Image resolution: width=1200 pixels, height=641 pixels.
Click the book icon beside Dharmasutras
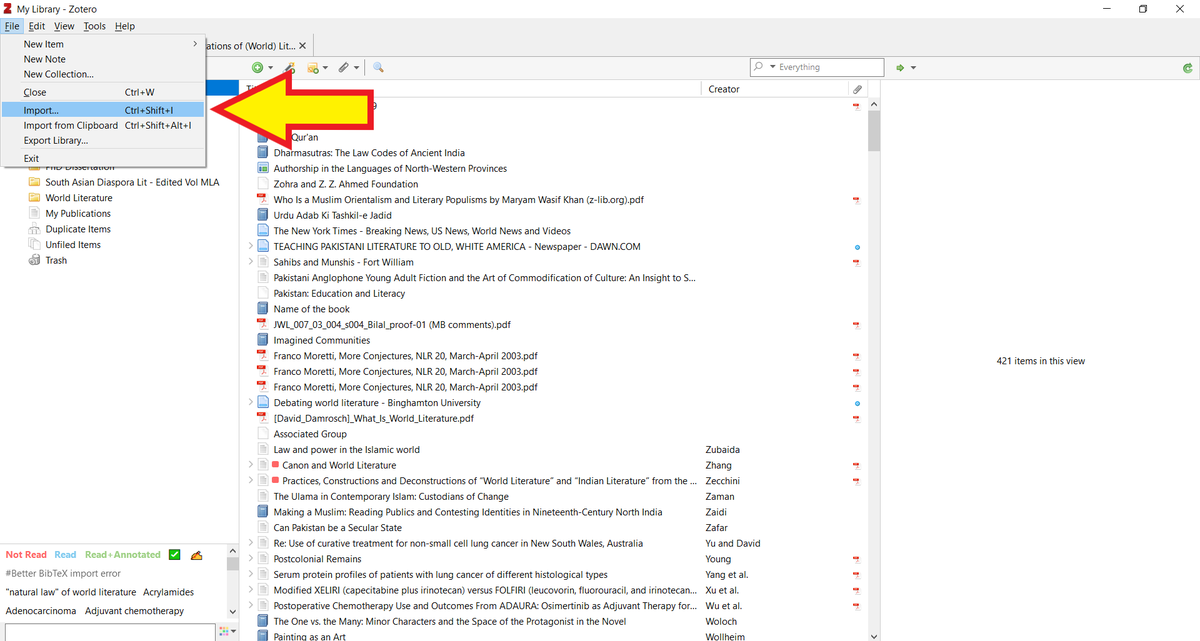tap(264, 153)
